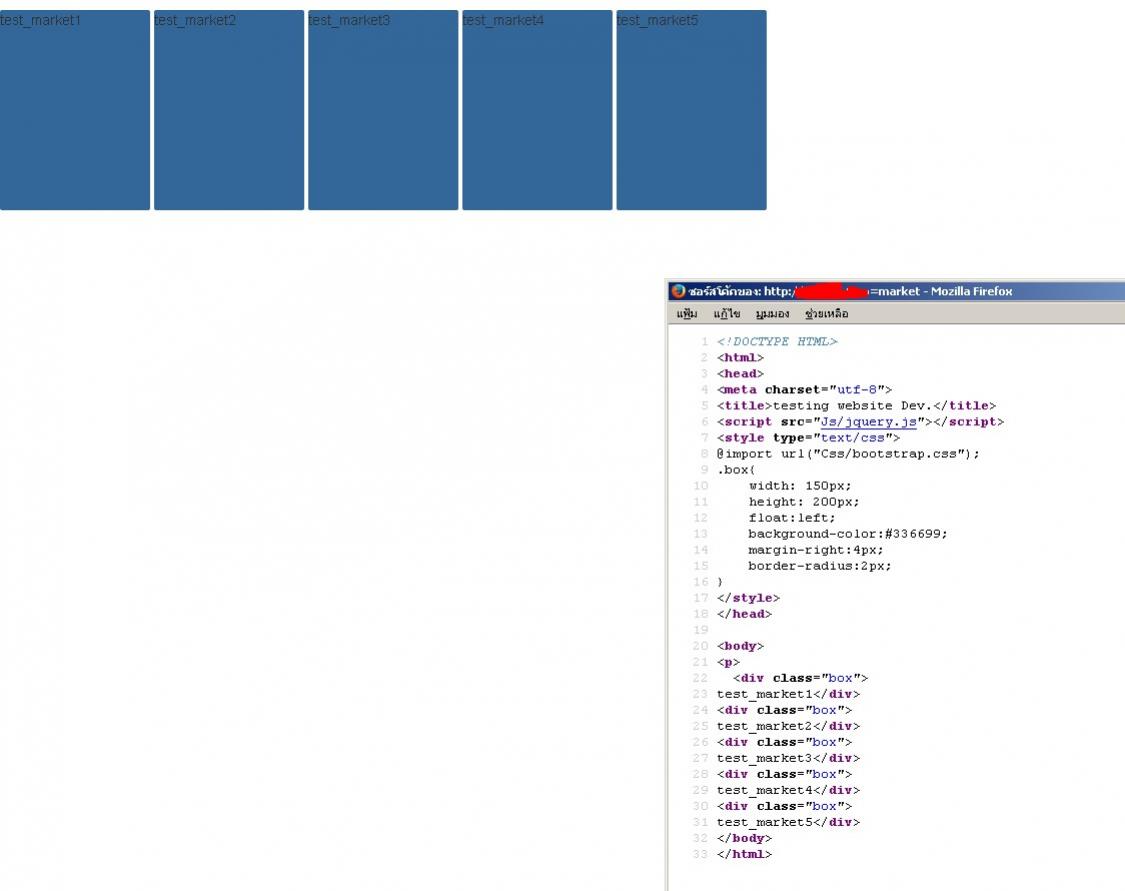Click the closing </html> tag line
The width and height of the screenshot is (1125, 891).
[x=745, y=854]
